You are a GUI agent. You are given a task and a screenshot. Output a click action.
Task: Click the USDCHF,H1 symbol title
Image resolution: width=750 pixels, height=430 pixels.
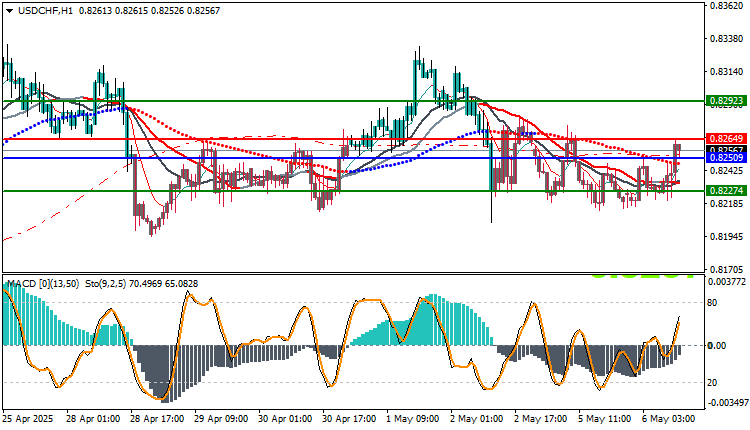(x=45, y=11)
